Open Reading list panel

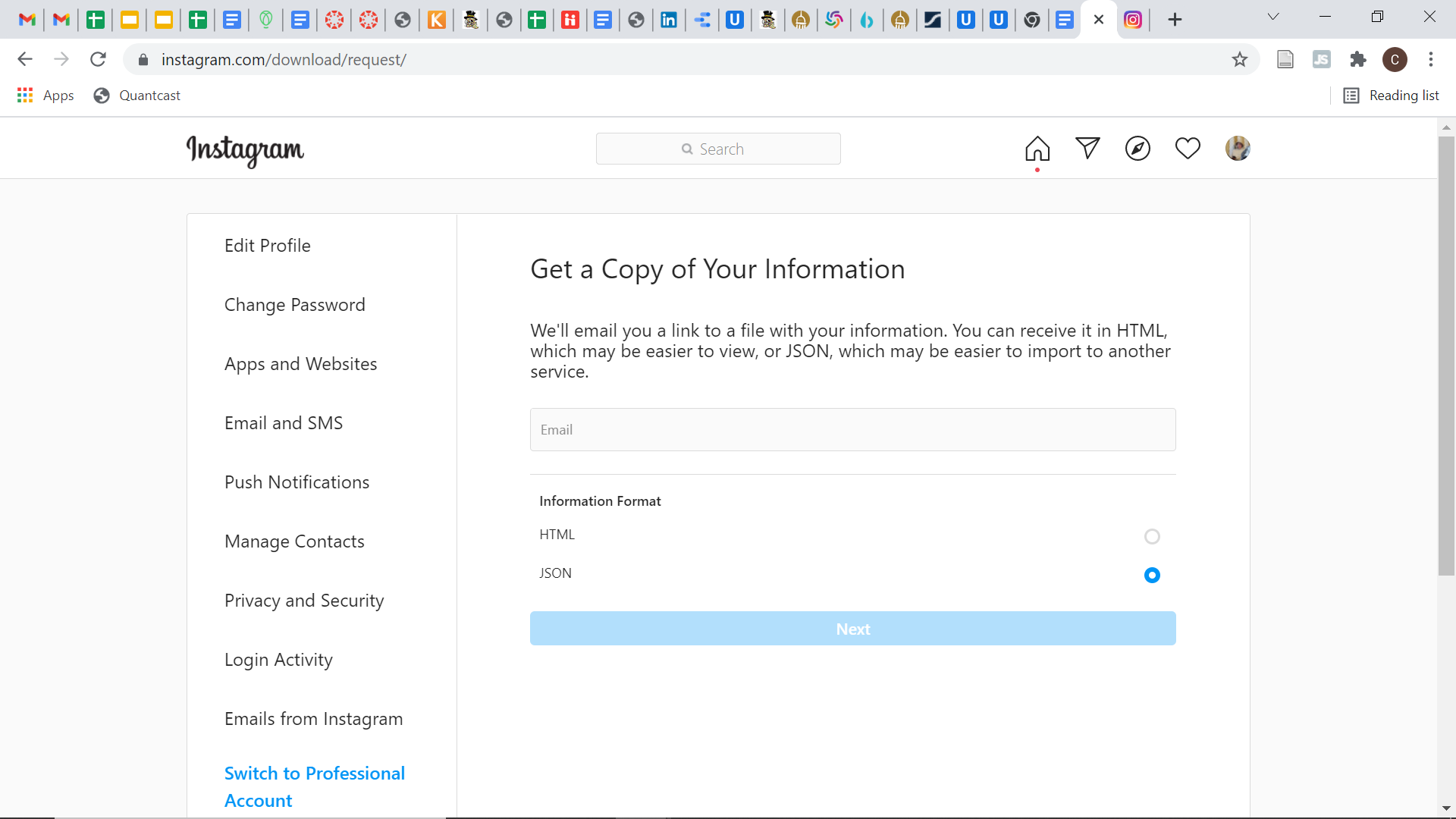(x=1392, y=96)
